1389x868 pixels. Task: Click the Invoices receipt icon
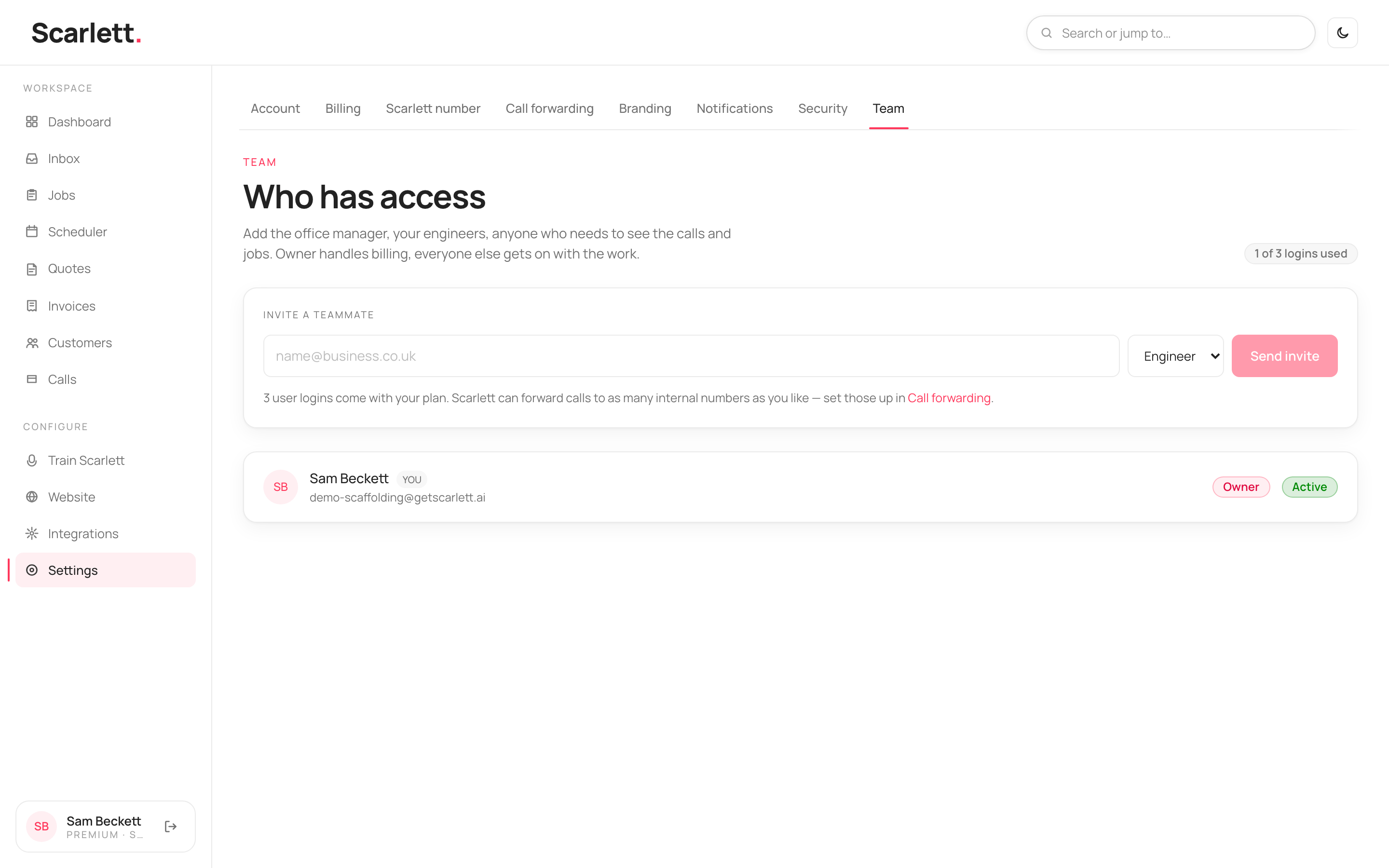[x=31, y=306]
